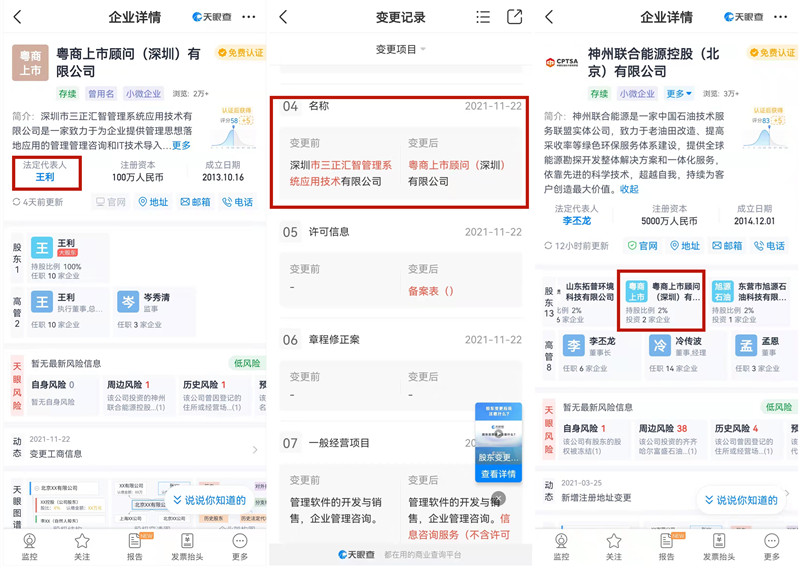The height and width of the screenshot is (568, 800).
Task: Open 变更项目 filter dropdown
Action: point(401,50)
